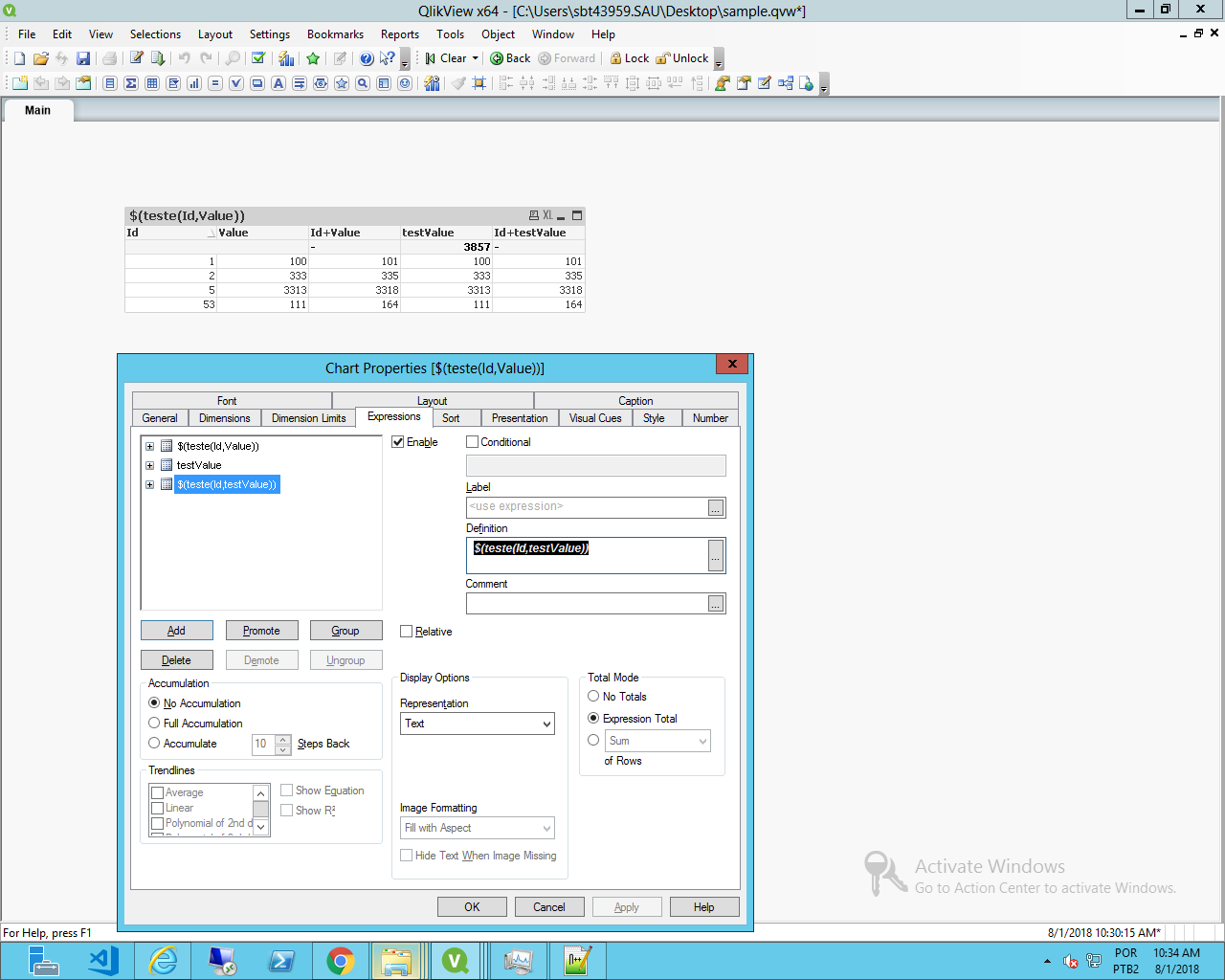Click OK in Chart Properties

pos(472,907)
